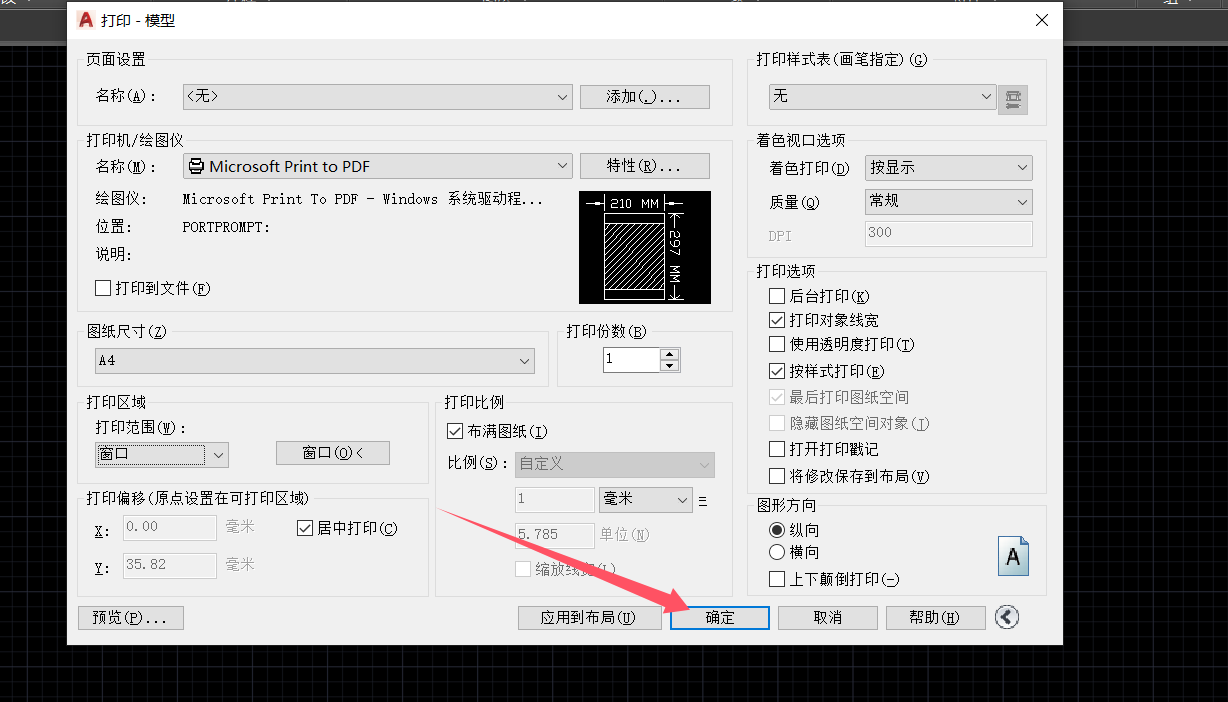1228x702 pixels.
Task: Open the page setup 名称 dropdown
Action: coord(378,97)
